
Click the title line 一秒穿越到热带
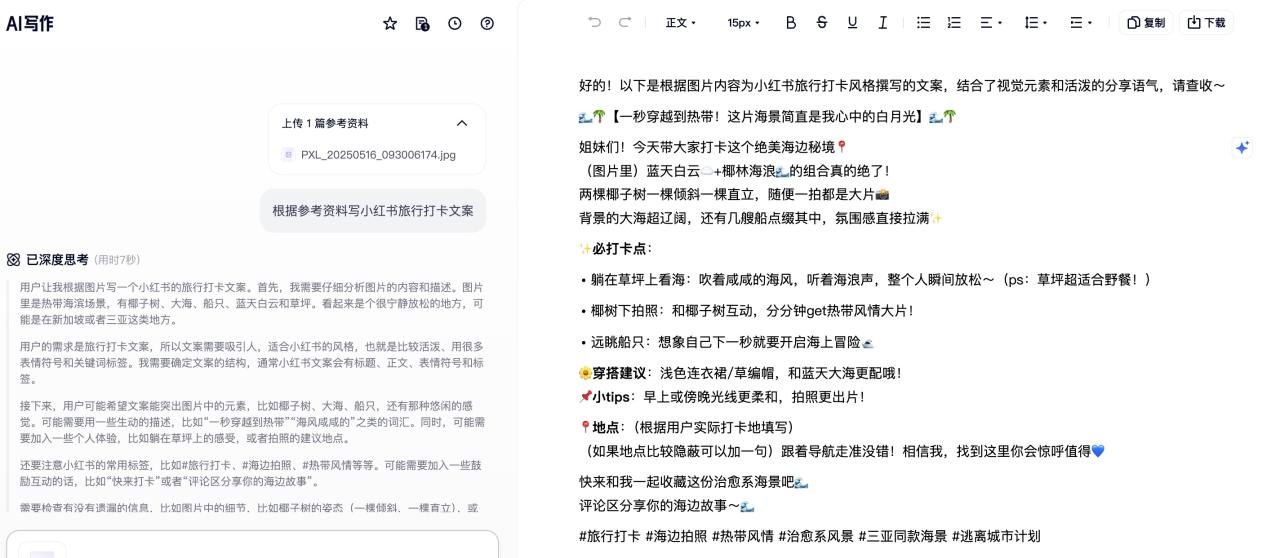[767, 117]
